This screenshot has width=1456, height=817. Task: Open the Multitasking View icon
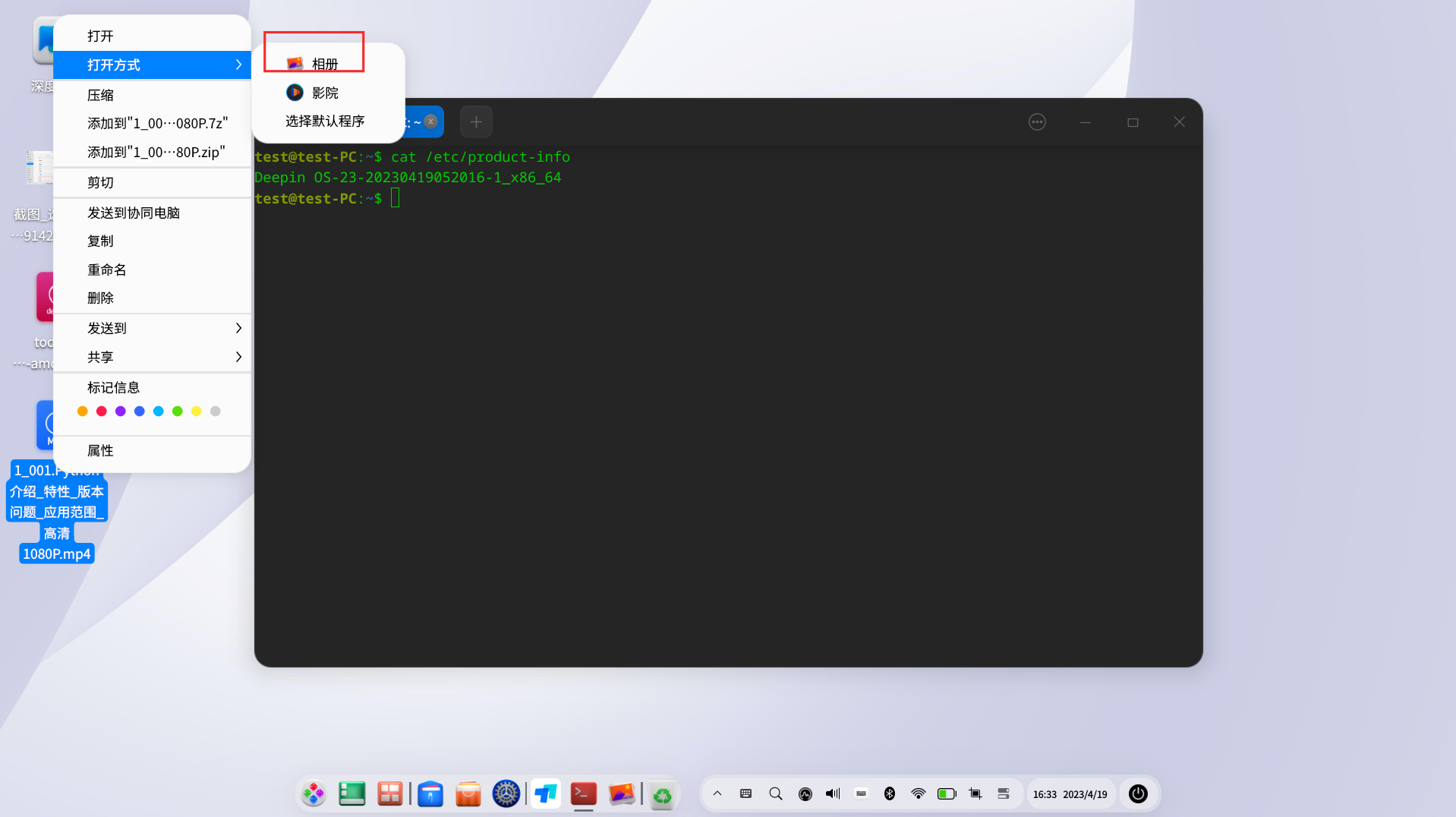[389, 793]
